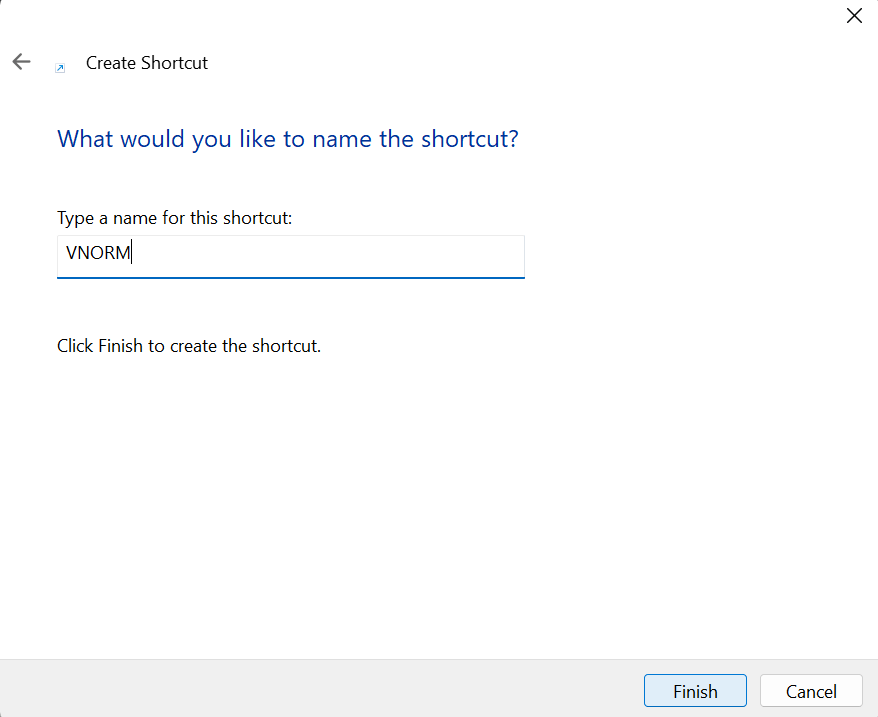The image size is (878, 717).
Task: Click the 'What would' start of the heading
Action: [120, 139]
